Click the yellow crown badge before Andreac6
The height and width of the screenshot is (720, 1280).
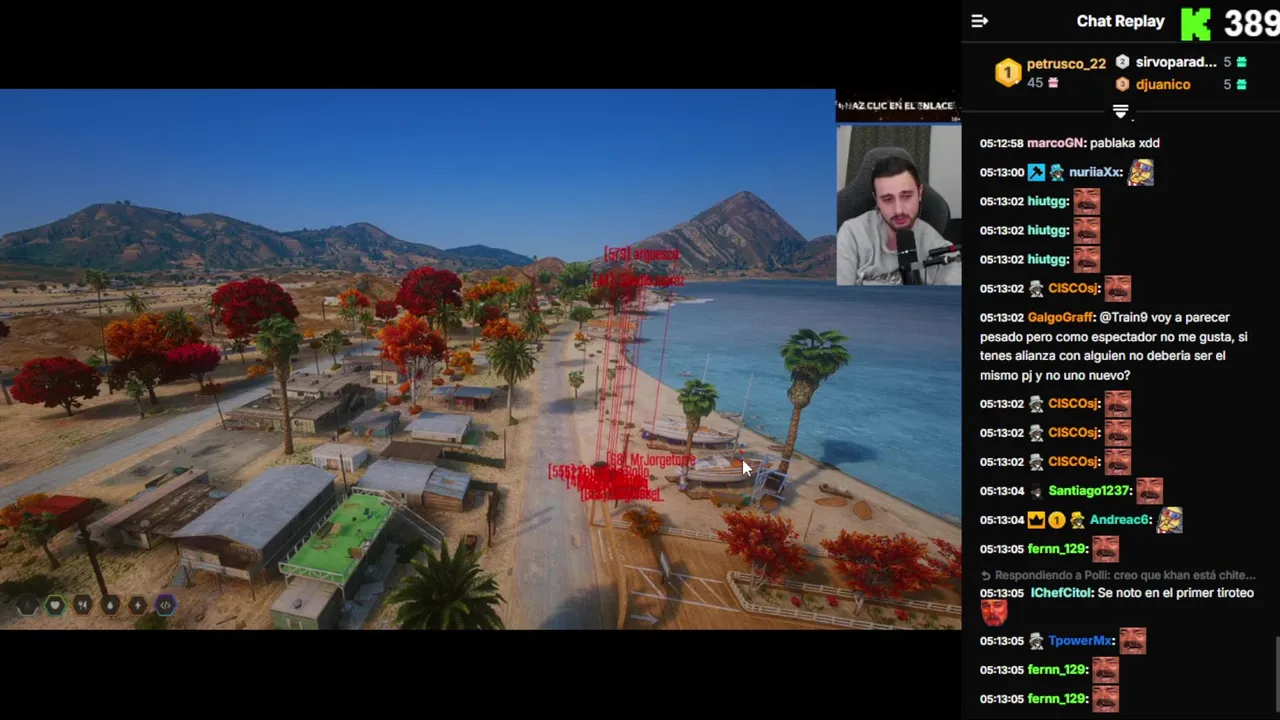pos(1036,520)
